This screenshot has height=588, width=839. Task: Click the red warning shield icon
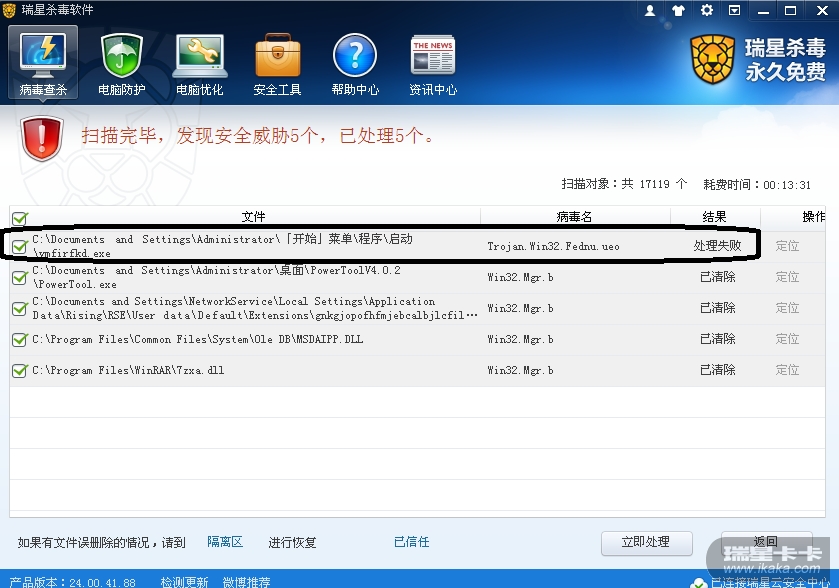(42, 139)
